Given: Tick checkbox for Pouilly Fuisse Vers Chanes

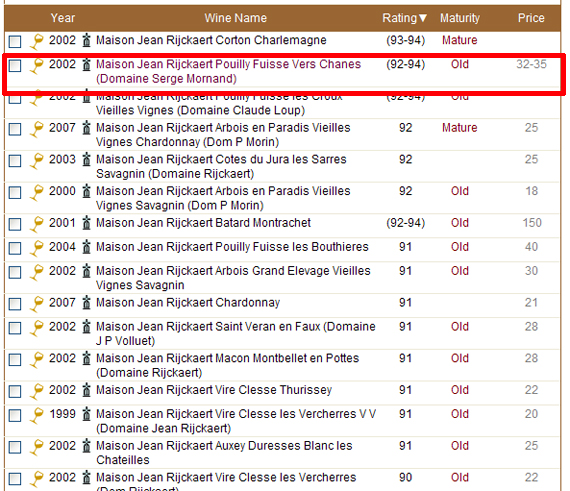Looking at the screenshot, I should 15,66.
